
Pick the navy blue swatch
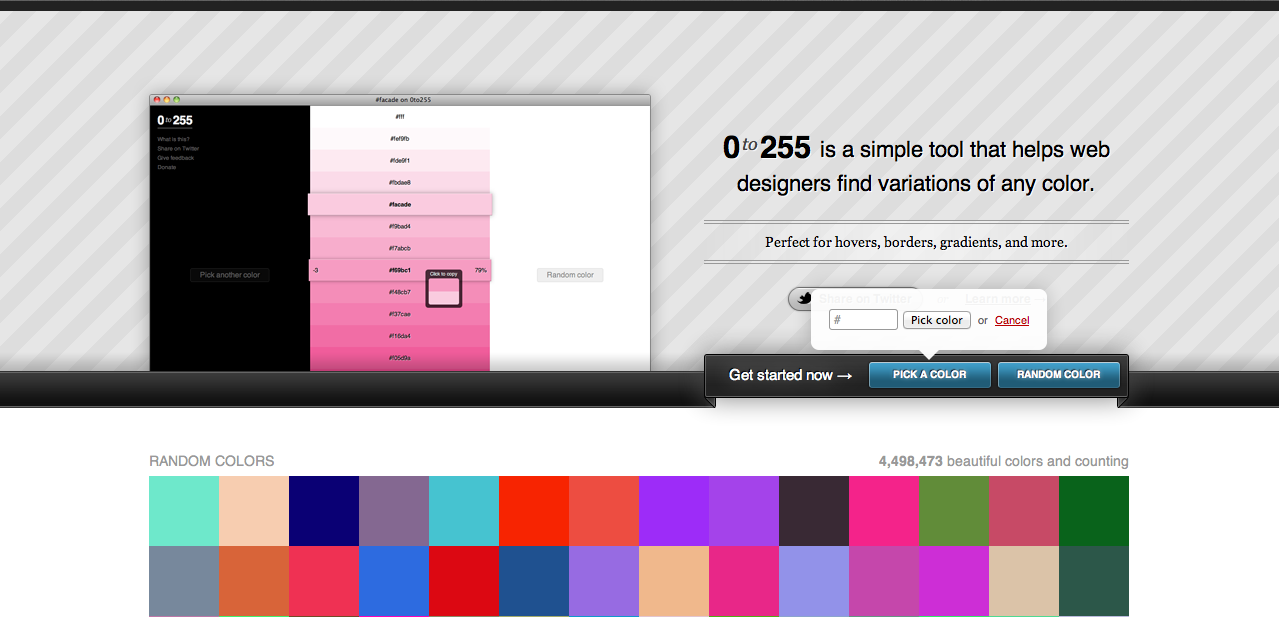click(x=324, y=510)
